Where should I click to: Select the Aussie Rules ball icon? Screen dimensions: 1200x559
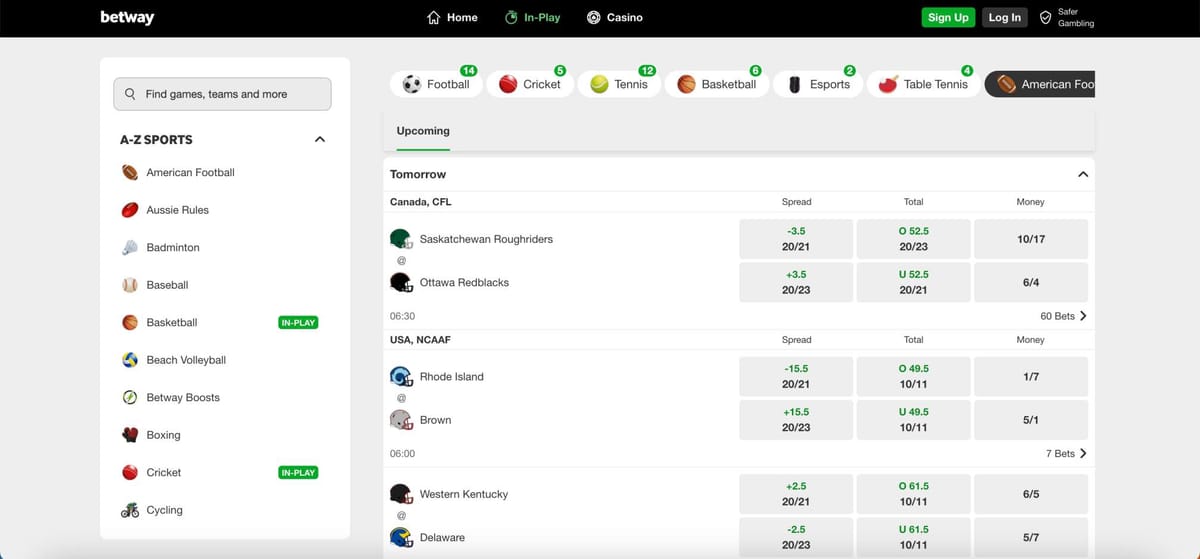pos(130,210)
